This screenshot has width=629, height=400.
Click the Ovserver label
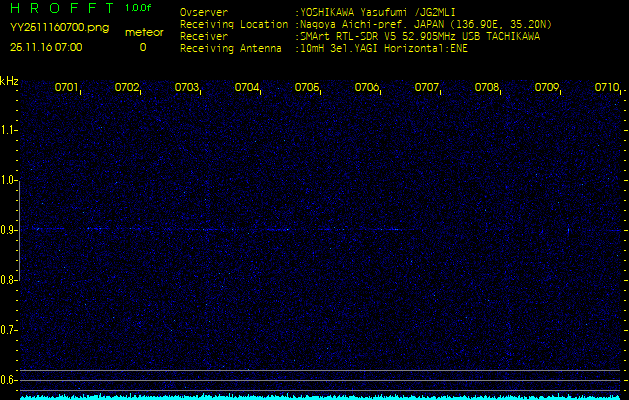[x=204, y=12]
